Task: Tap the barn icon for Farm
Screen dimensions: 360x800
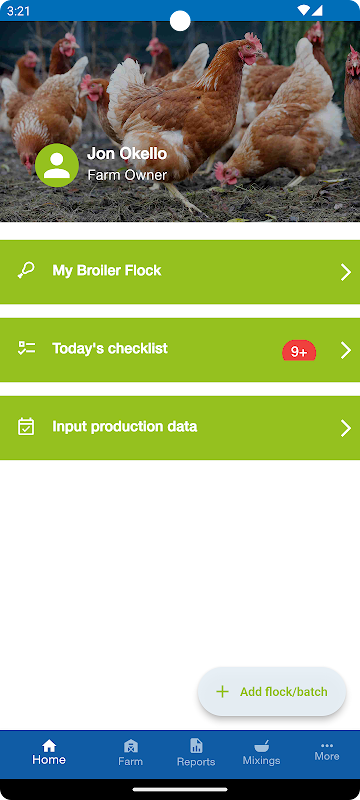Action: point(131,746)
